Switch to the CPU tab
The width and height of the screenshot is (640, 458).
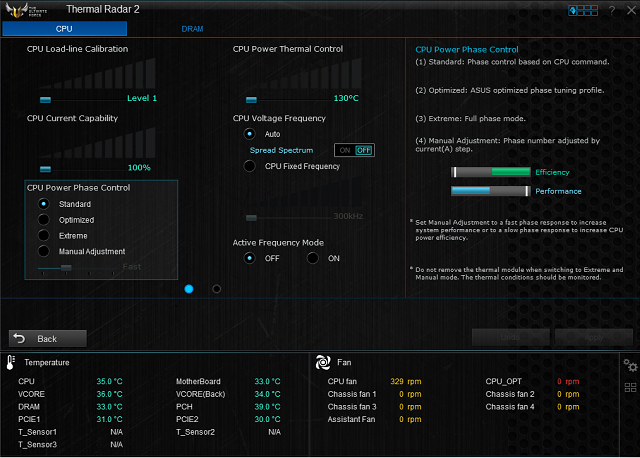pos(64,29)
